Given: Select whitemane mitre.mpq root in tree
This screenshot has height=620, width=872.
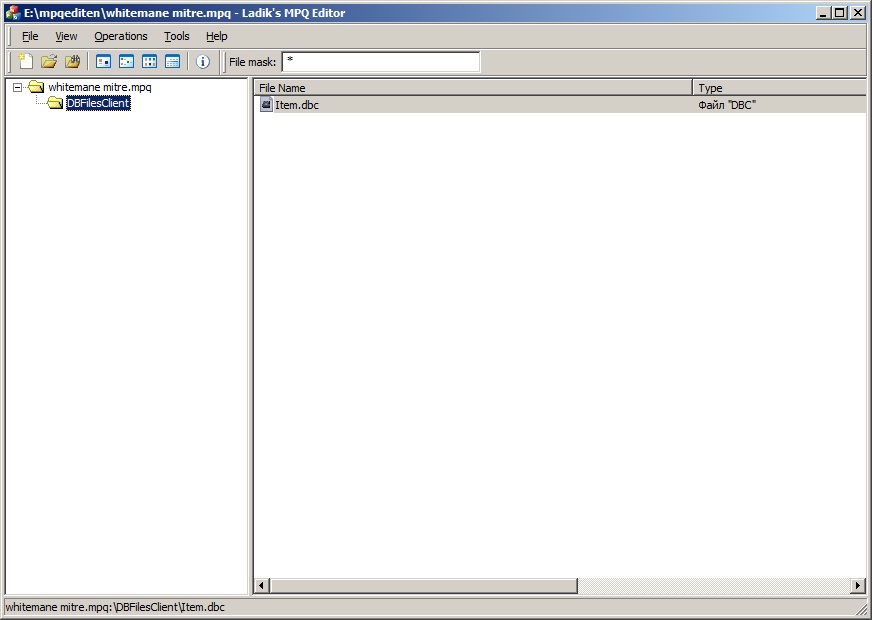Looking at the screenshot, I should [x=99, y=88].
